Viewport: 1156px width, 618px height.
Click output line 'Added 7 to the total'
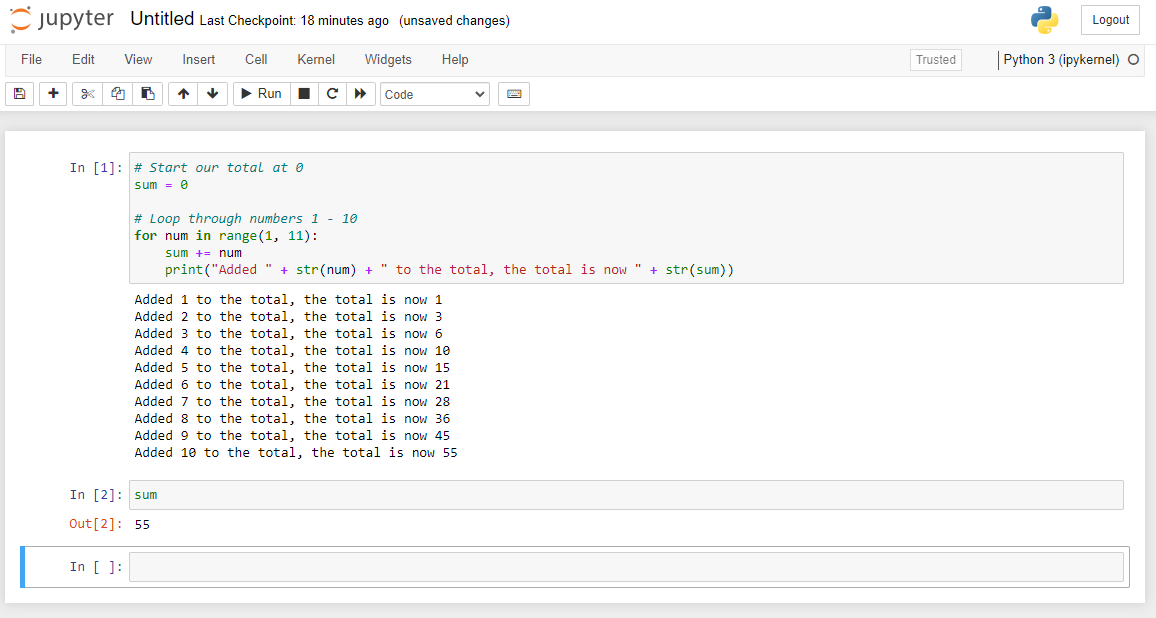click(x=292, y=402)
